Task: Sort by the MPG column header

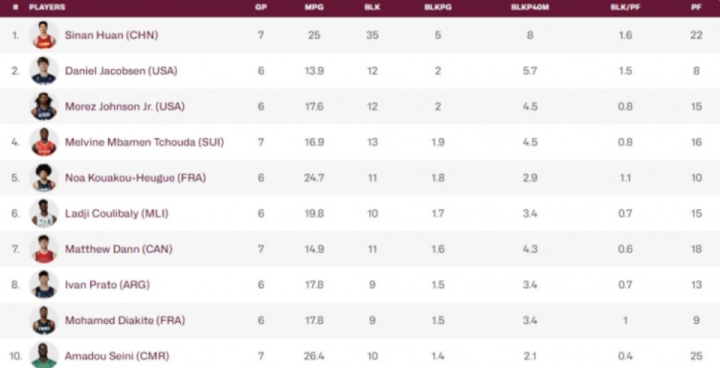Action: point(314,7)
